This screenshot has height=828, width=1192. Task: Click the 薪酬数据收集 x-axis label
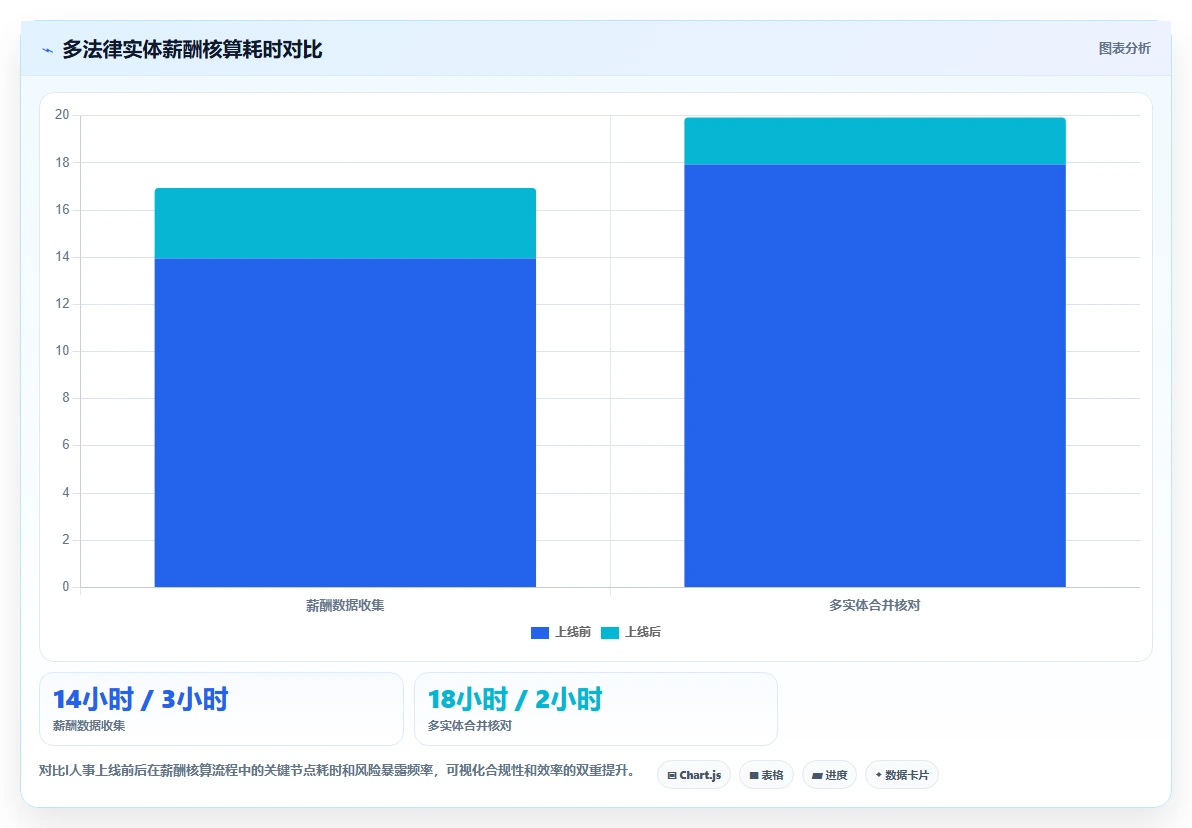pos(345,606)
